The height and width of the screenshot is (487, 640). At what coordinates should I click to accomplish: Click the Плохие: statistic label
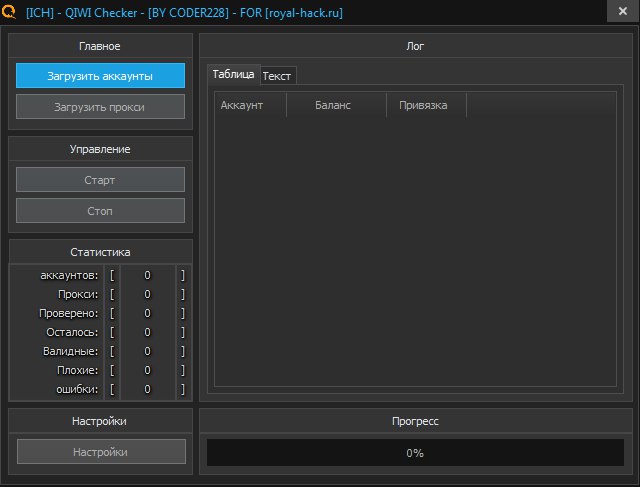[x=78, y=370]
